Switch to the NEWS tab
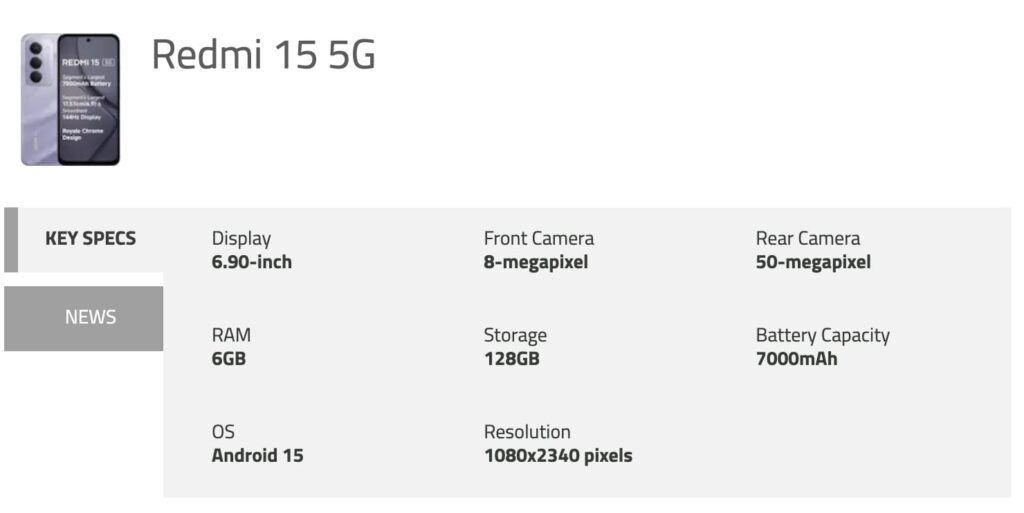Screen dimensions: 1024x513 click(x=90, y=317)
